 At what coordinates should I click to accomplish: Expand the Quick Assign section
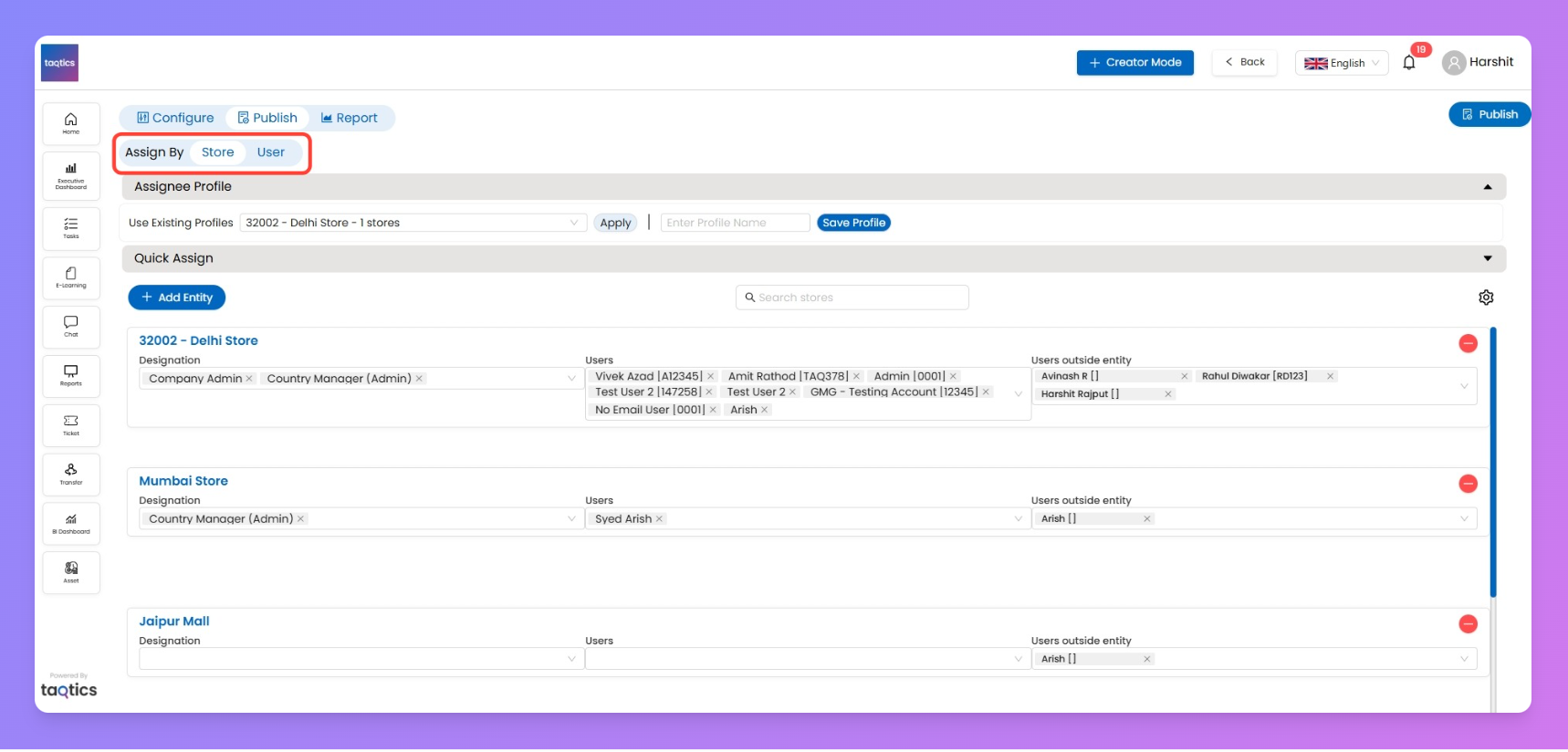pos(1487,259)
